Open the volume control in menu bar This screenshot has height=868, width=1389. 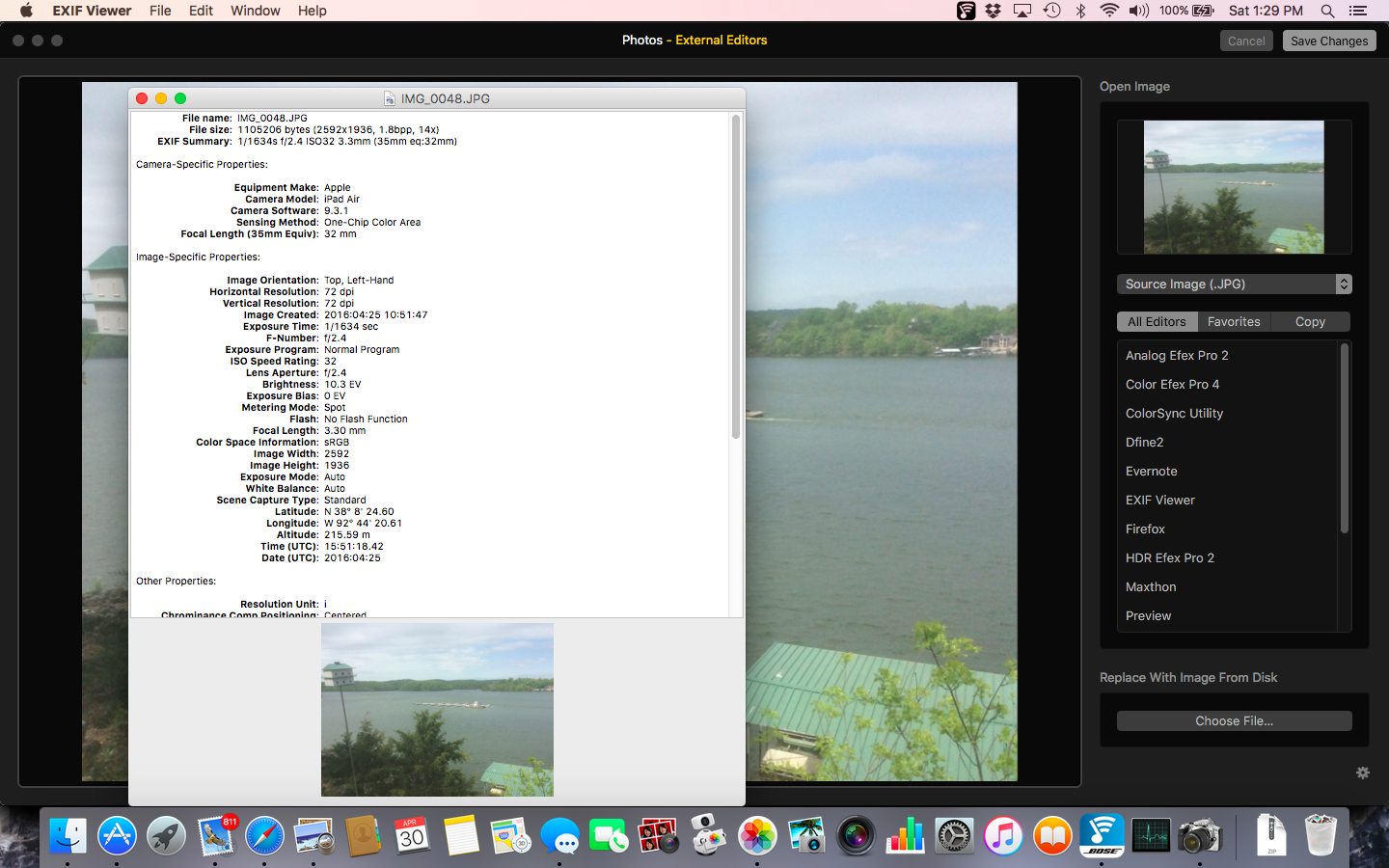tap(1139, 11)
